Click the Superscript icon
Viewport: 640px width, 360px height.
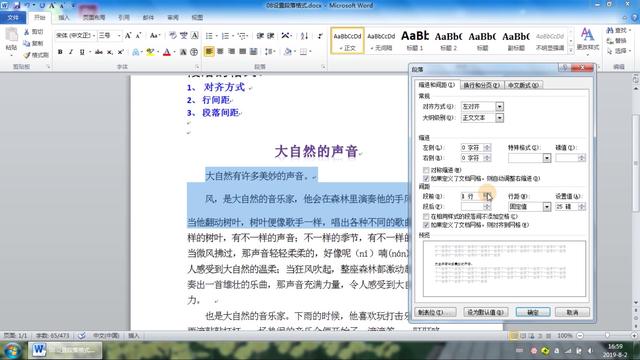pyautogui.click(x=120, y=52)
